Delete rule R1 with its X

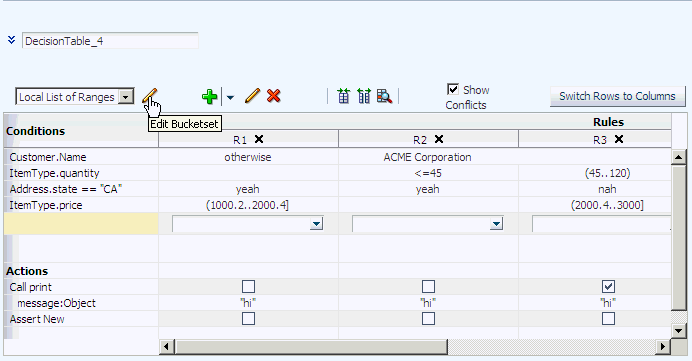[x=259, y=139]
